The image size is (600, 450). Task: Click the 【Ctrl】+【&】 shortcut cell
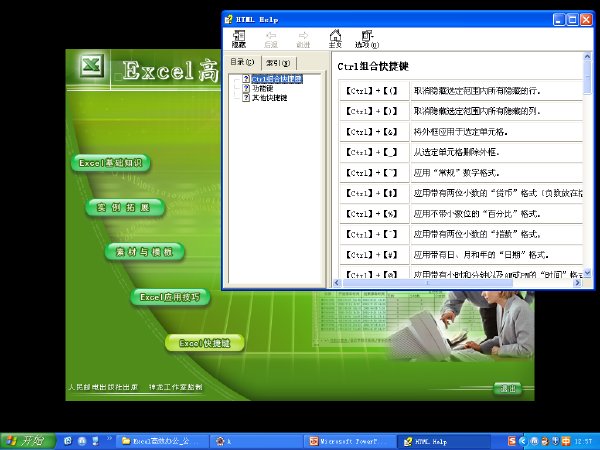point(374,132)
